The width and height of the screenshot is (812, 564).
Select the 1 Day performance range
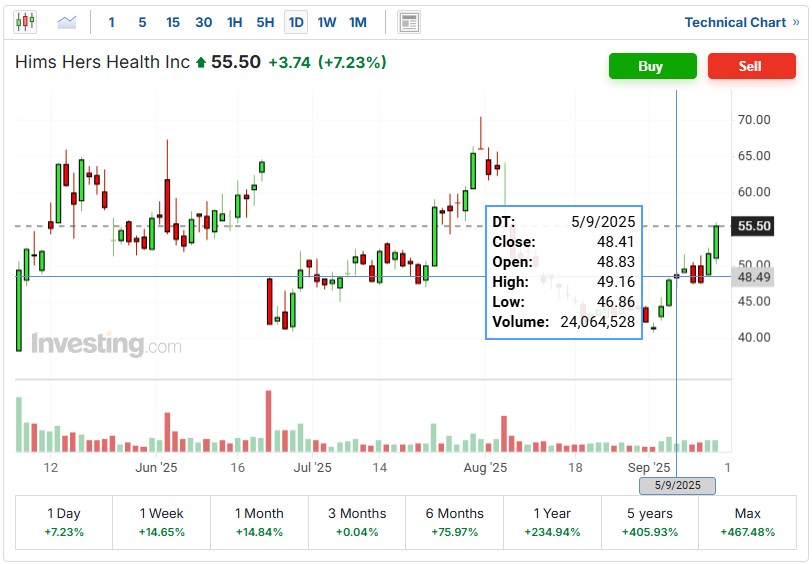[64, 522]
